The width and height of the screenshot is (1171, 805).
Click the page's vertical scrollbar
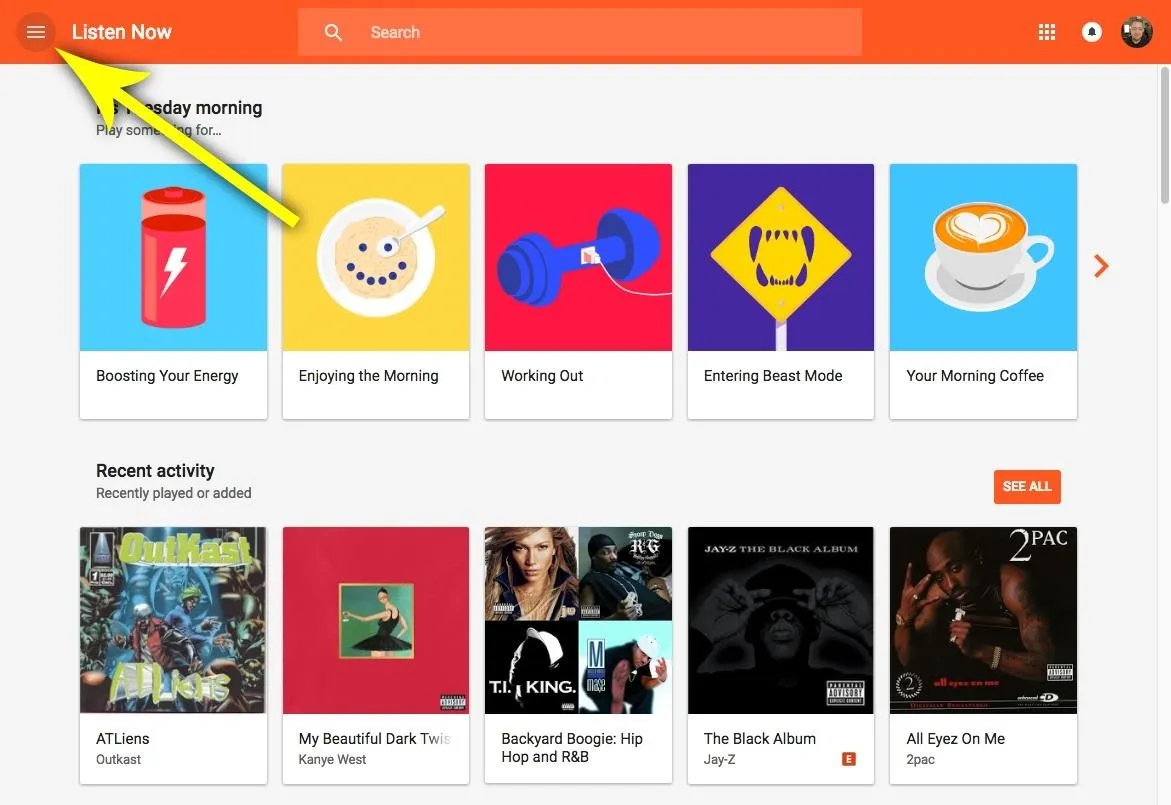[x=1164, y=134]
